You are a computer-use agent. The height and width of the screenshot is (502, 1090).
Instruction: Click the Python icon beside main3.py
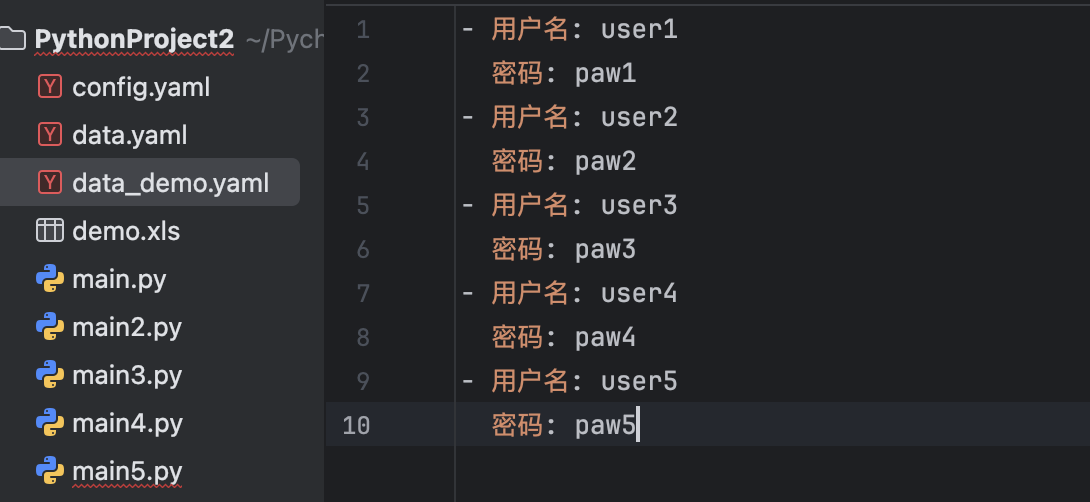49,375
